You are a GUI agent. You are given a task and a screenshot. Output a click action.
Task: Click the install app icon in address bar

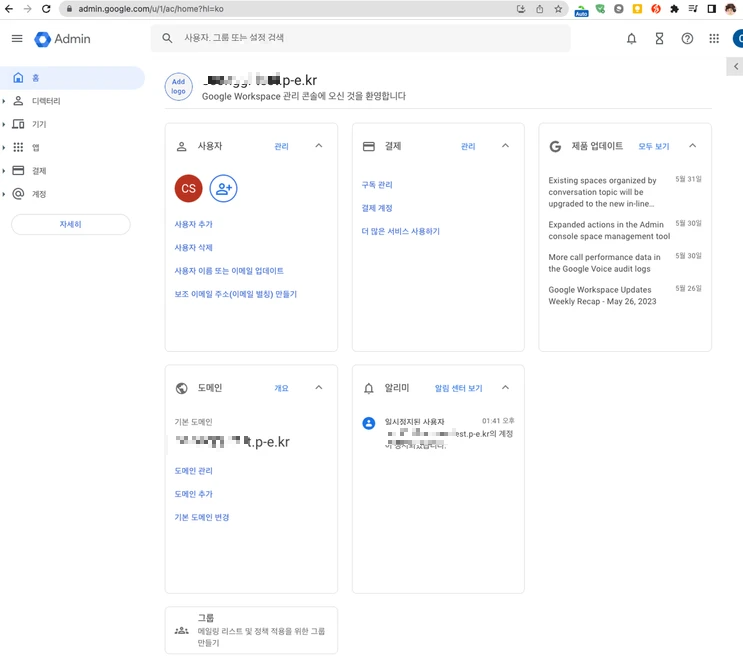point(521,9)
